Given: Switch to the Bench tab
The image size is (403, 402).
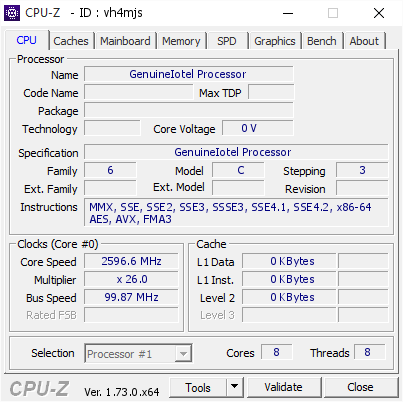Looking at the screenshot, I should [322, 41].
